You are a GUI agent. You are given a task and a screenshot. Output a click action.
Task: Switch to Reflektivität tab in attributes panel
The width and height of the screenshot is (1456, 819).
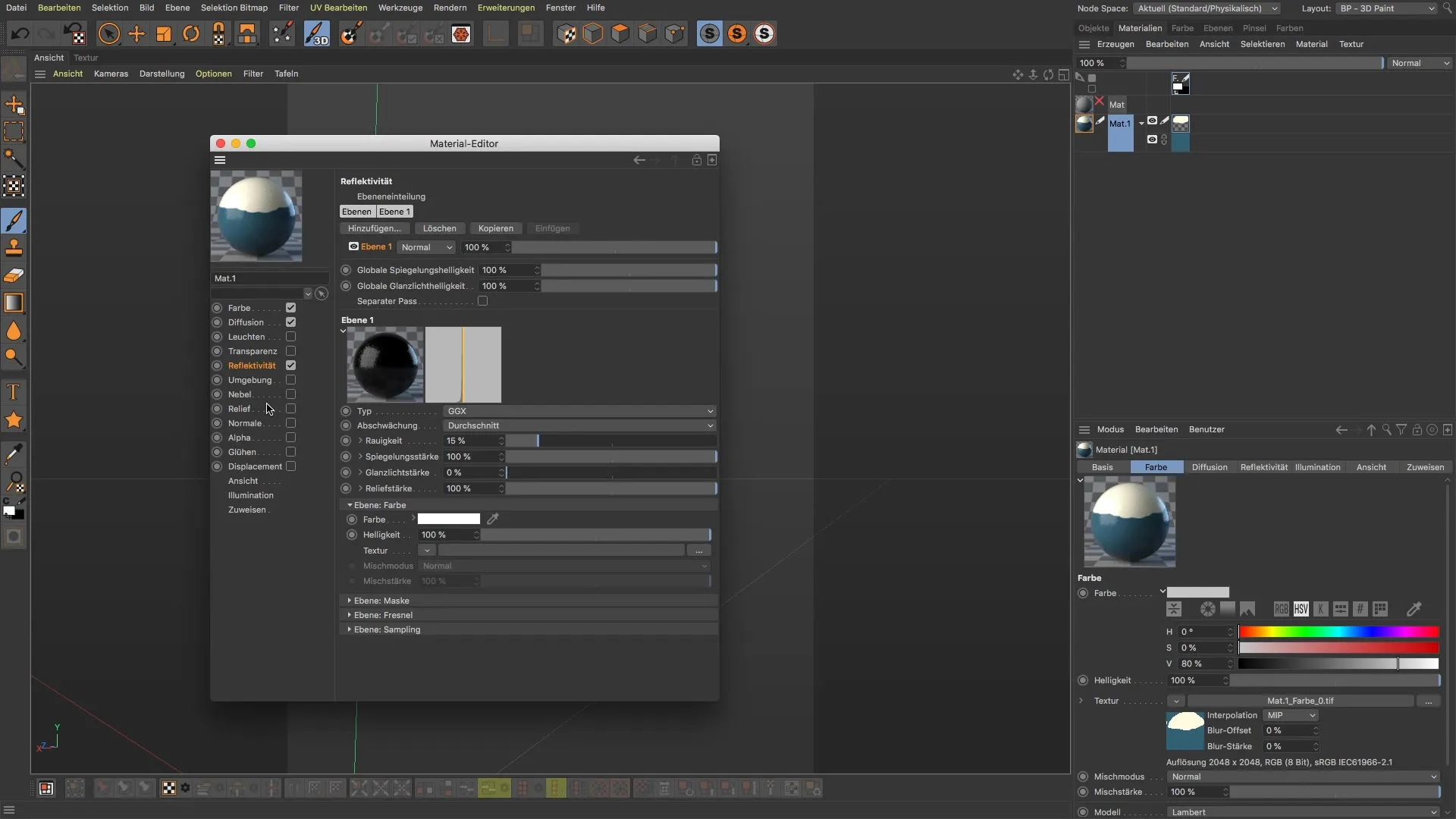click(x=1263, y=467)
